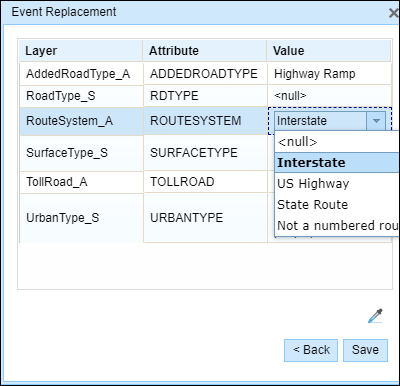Edit the <null> value for RDTYPE
The width and height of the screenshot is (400, 386).
coord(329,96)
